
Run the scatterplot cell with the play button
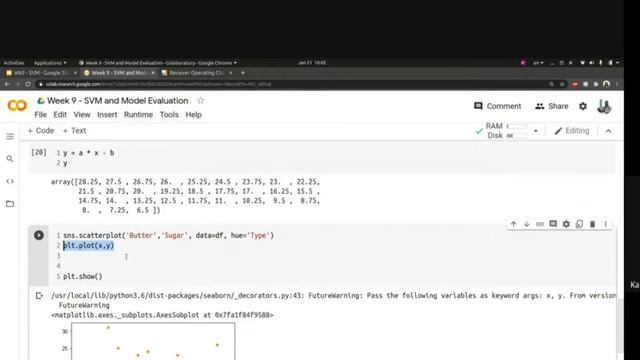pyautogui.click(x=39, y=235)
